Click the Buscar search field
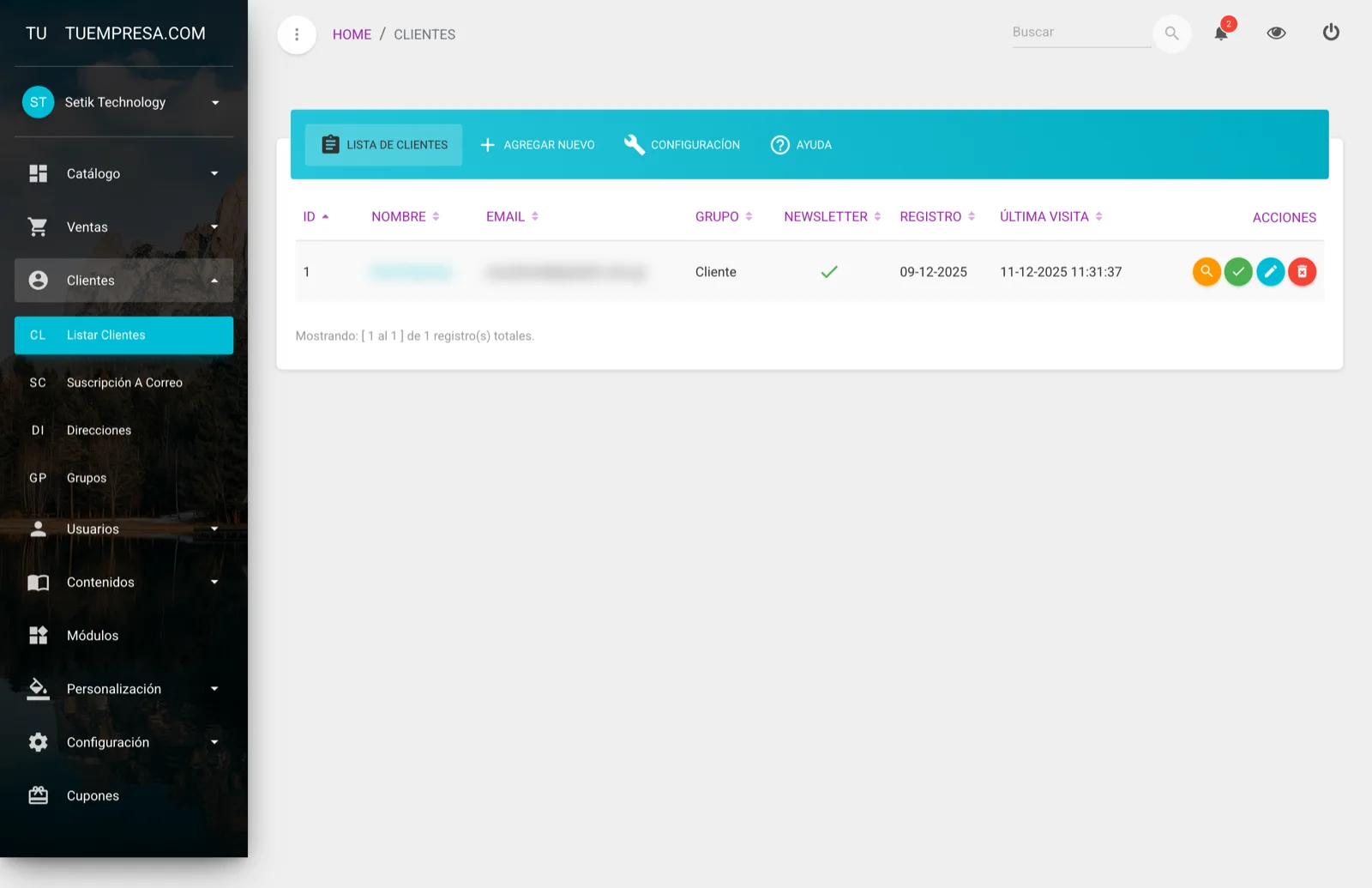 (x=1081, y=33)
